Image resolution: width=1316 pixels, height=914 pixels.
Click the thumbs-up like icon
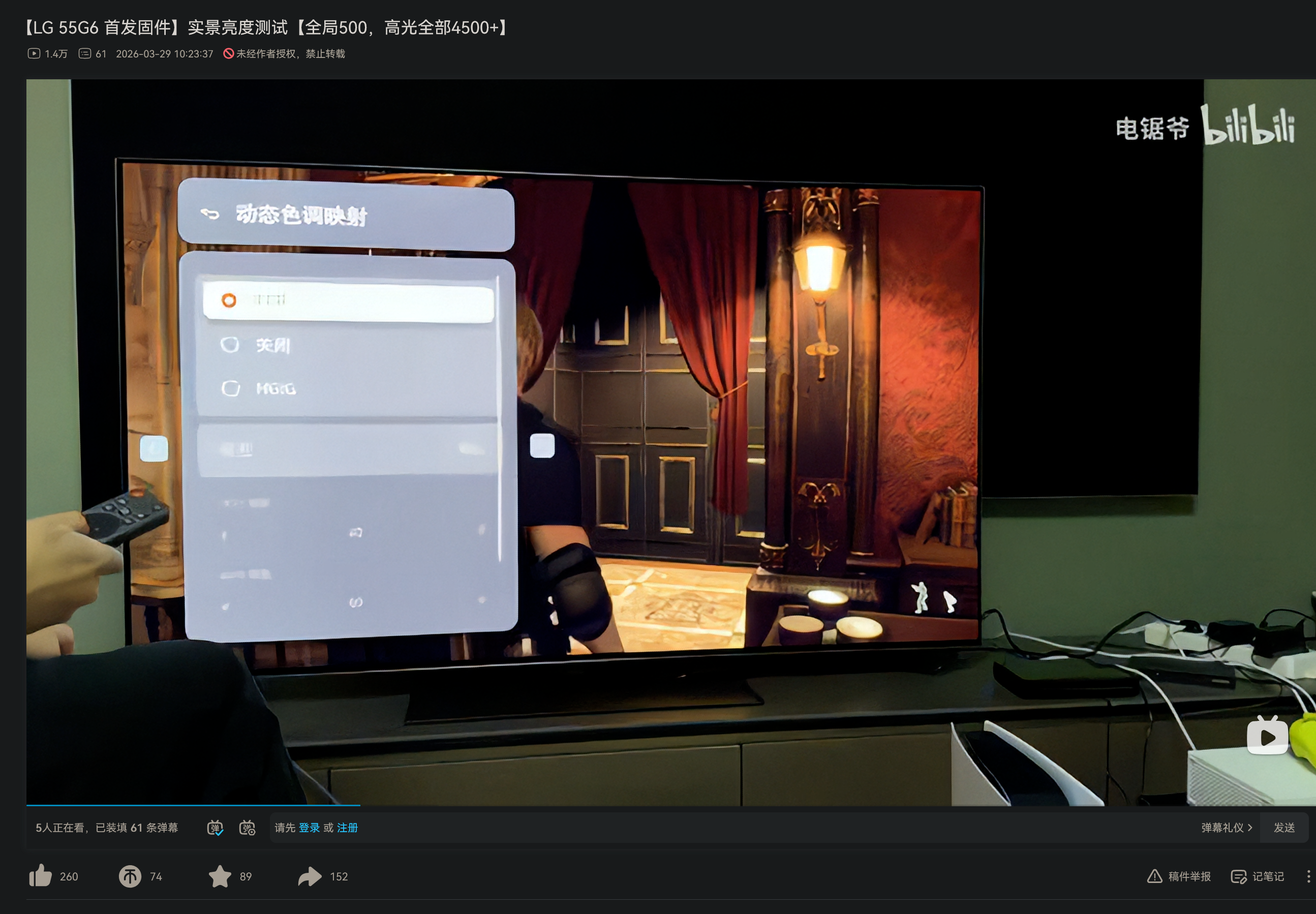[x=41, y=876]
